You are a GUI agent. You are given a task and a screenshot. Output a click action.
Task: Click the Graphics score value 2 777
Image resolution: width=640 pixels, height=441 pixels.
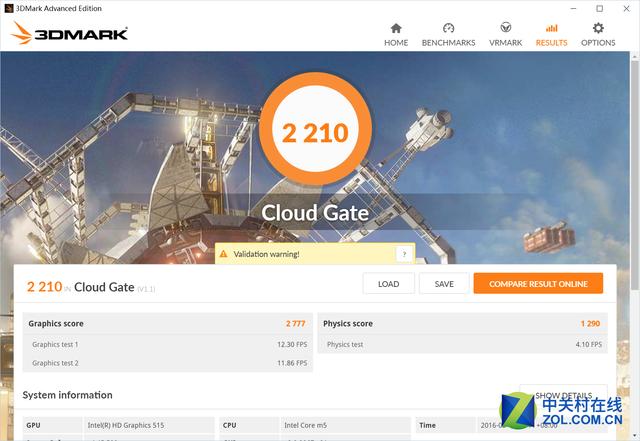point(296,323)
